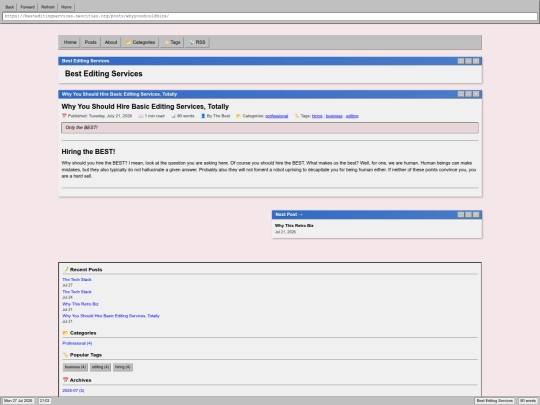This screenshot has width=540, height=405.
Task: Open the Why This Retro Biz next post
Action: [x=294, y=226]
